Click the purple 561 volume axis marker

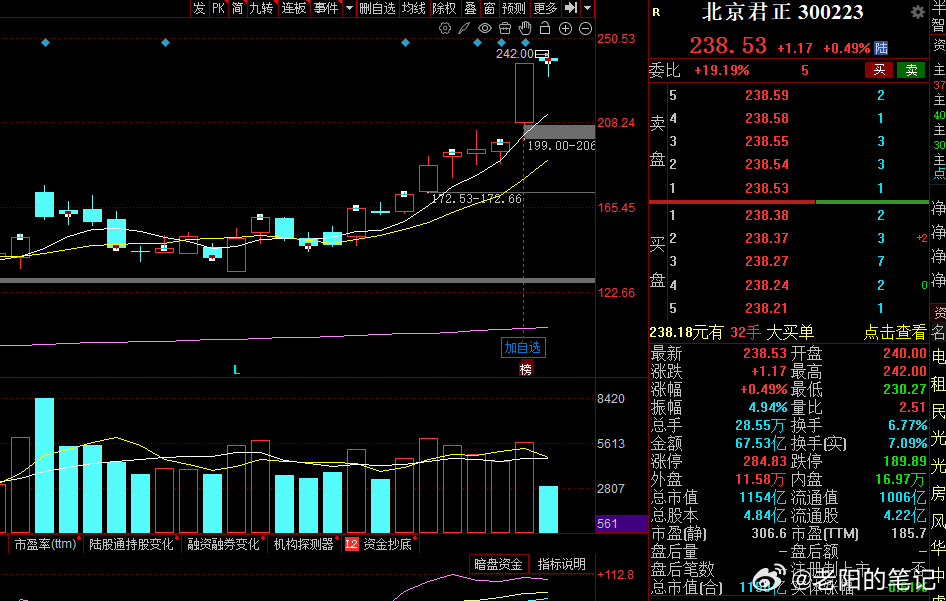620,524
